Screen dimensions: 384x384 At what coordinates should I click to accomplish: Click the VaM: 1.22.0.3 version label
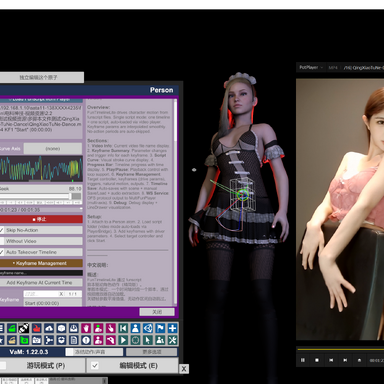[x=29, y=352]
